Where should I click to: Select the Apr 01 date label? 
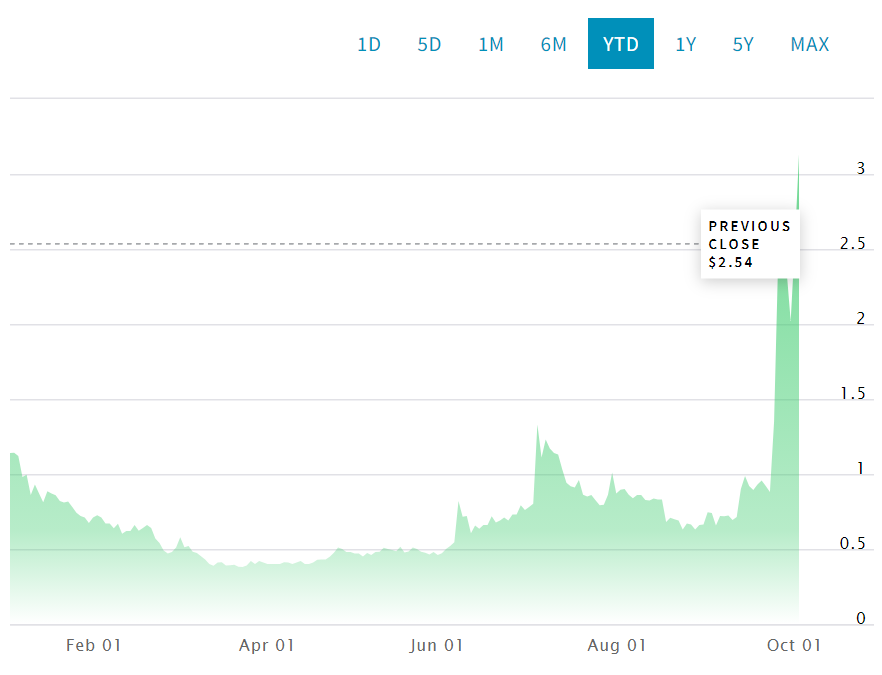pyautogui.click(x=267, y=645)
